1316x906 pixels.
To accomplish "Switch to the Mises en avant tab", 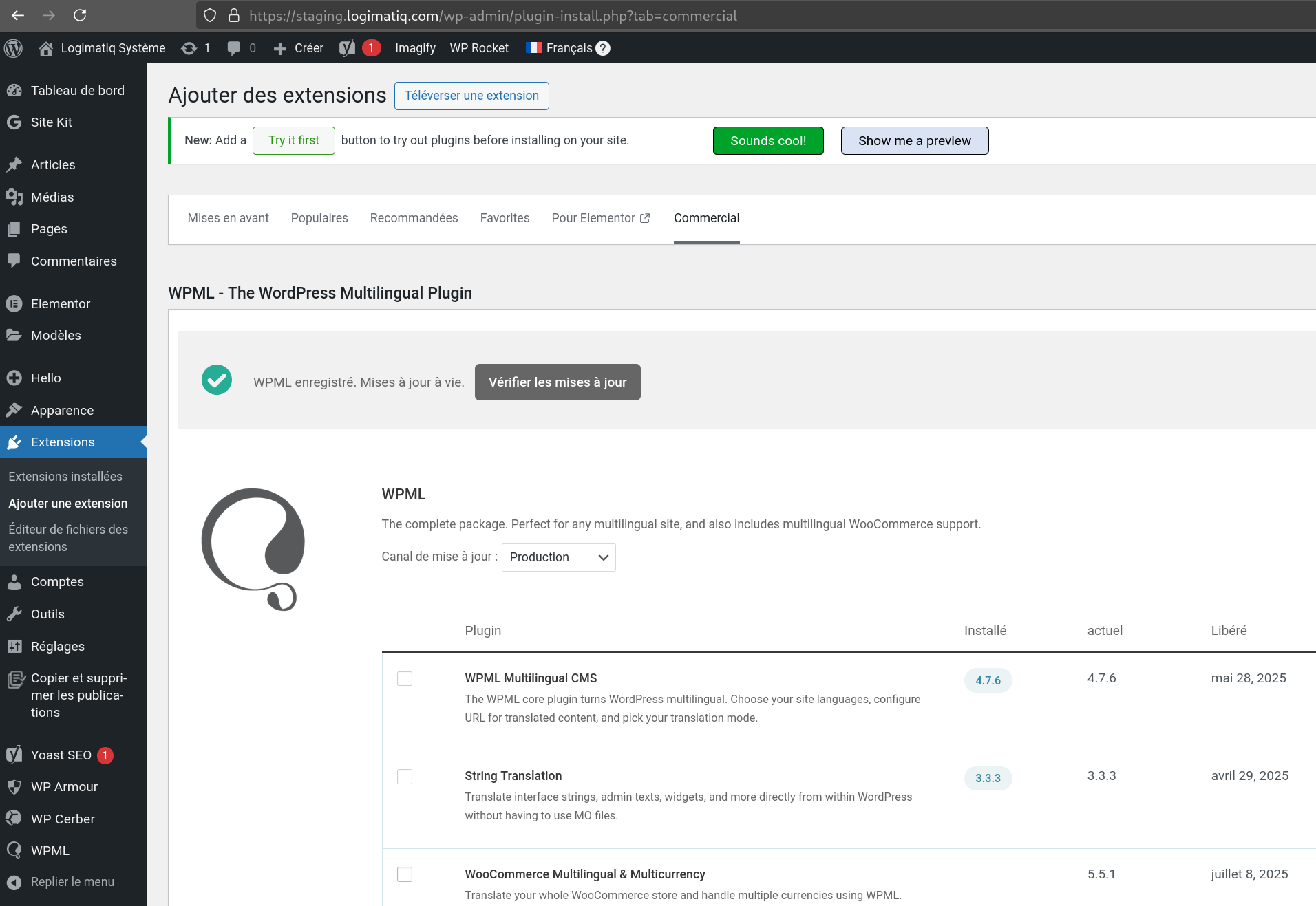I will tap(229, 218).
